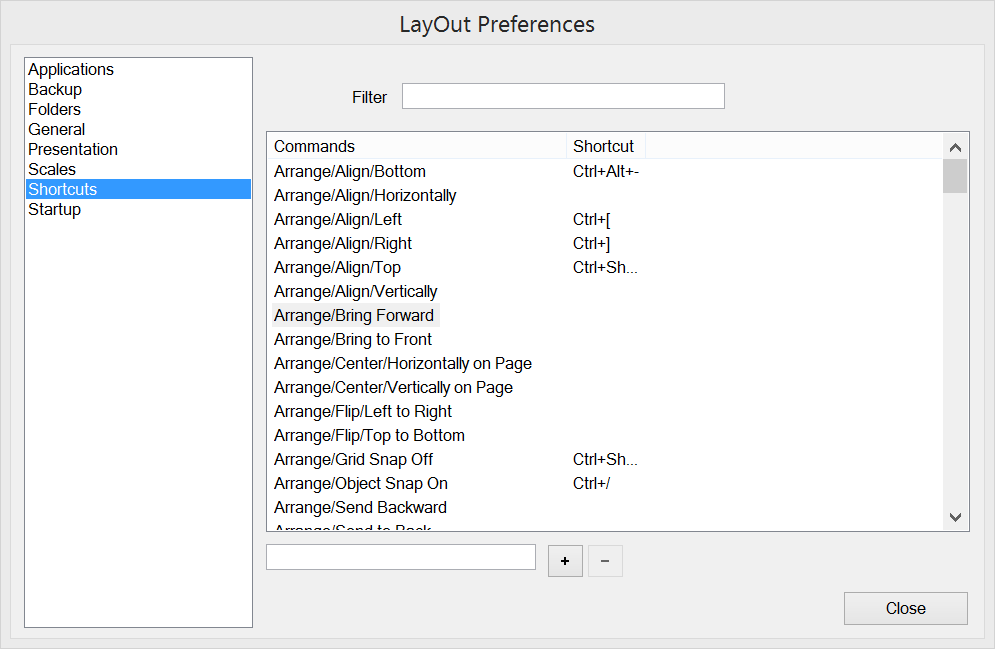Click the Ctrl+Sh... shortcut for Grid Snap Off
Viewport: 995px width, 649px height.
pyautogui.click(x=605, y=459)
